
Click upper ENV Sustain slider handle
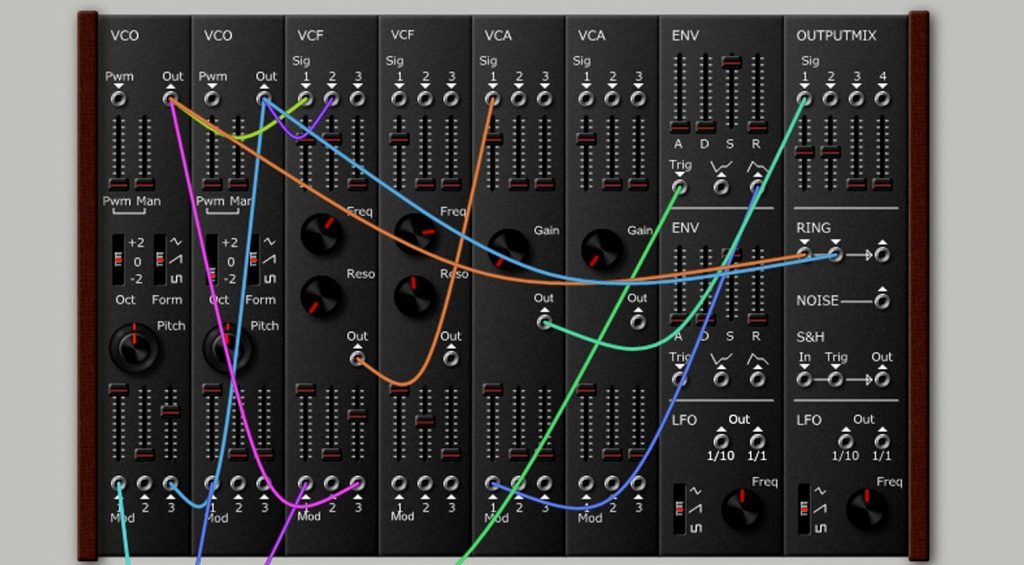(x=731, y=62)
